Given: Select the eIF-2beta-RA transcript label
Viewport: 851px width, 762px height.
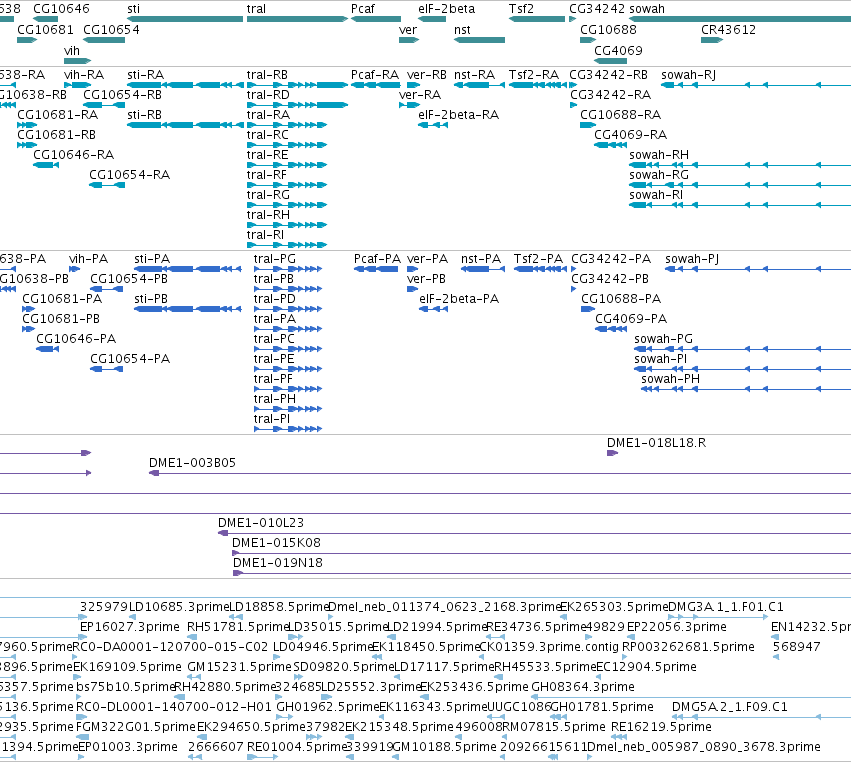Looking at the screenshot, I should 458,115.
